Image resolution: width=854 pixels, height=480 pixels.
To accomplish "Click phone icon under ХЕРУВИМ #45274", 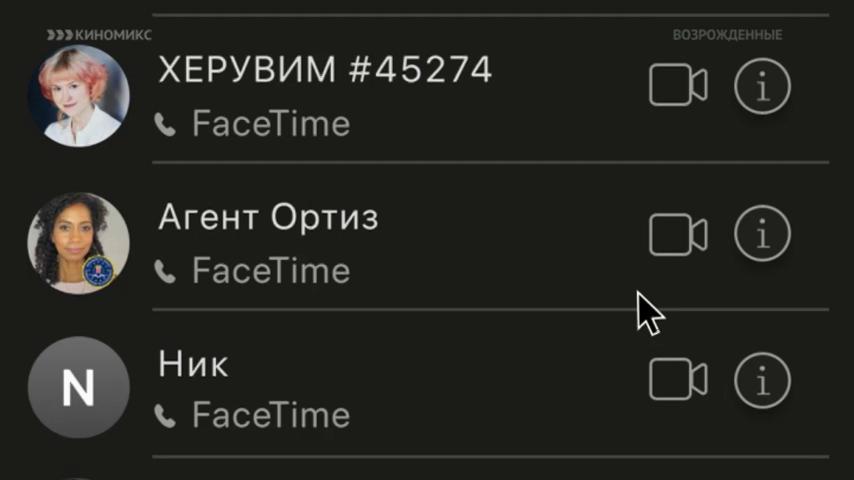I will (165, 125).
